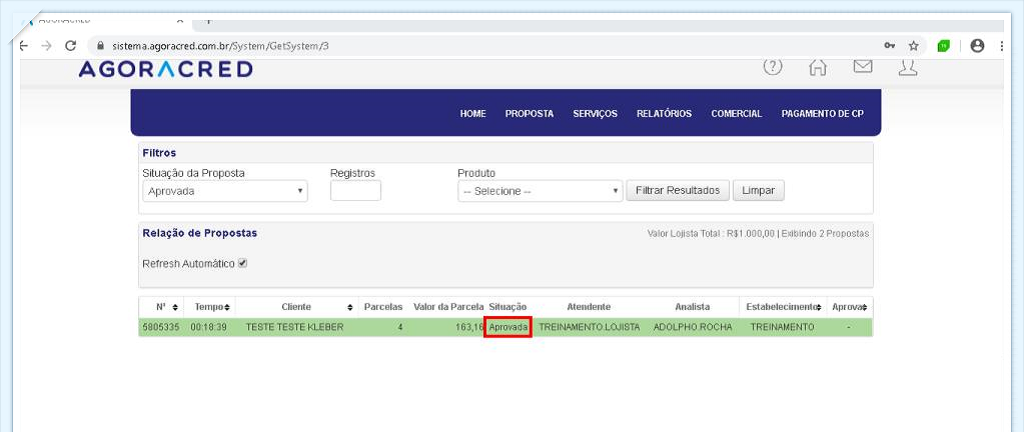Go to the home house icon

818,67
